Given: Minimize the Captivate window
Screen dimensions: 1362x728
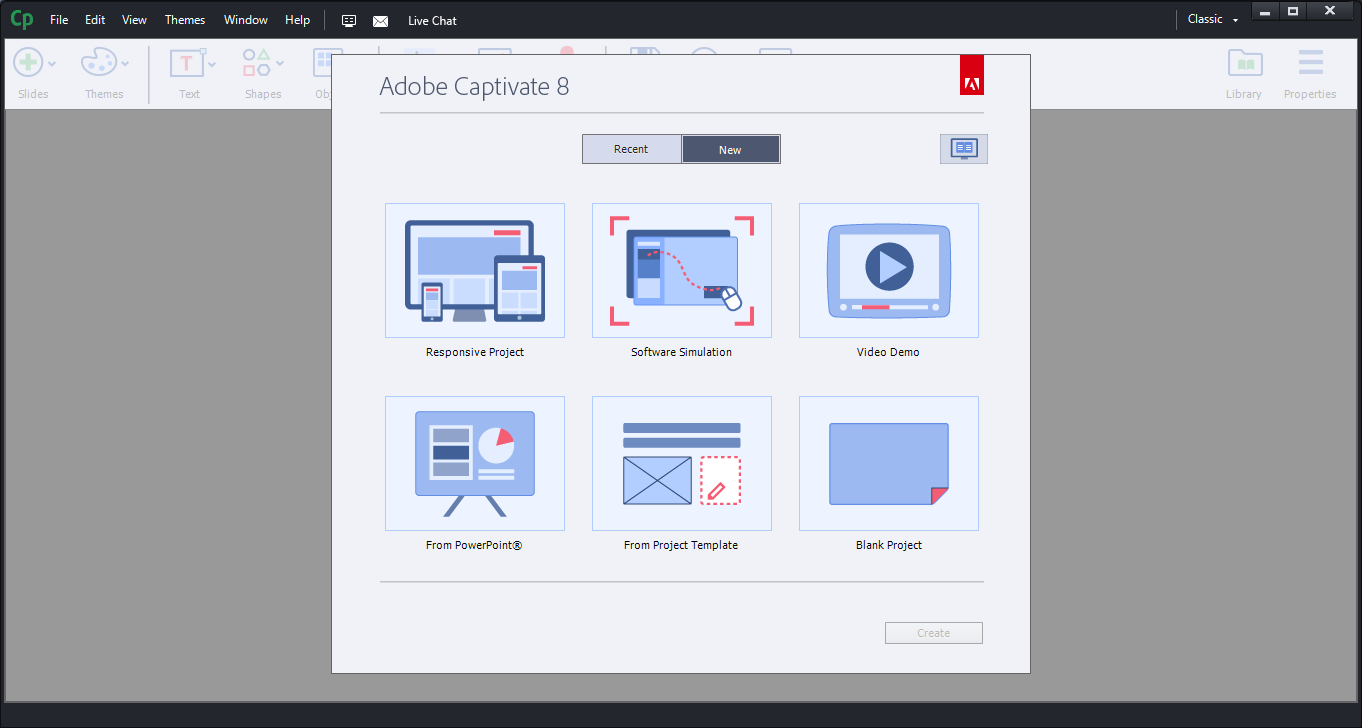Looking at the screenshot, I should pyautogui.click(x=1265, y=12).
